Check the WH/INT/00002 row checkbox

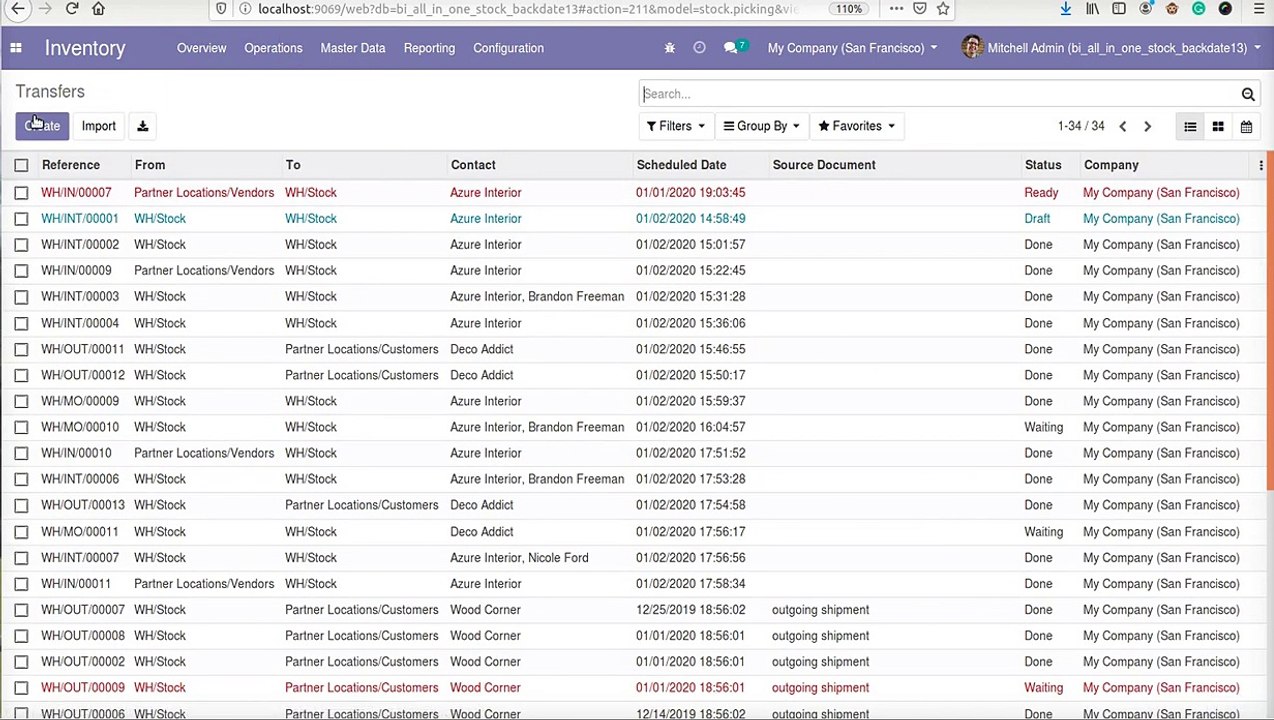click(21, 244)
